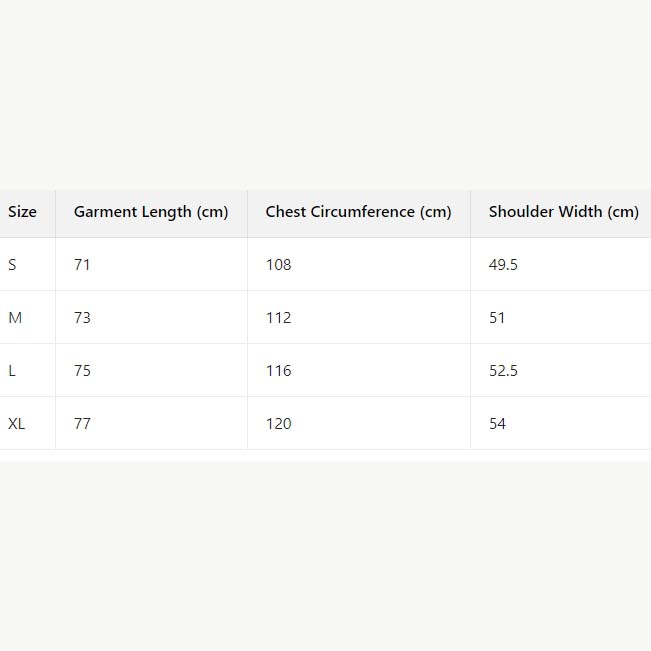Click shoulder width value 54
Viewport: 651px width, 651px height.
point(497,424)
